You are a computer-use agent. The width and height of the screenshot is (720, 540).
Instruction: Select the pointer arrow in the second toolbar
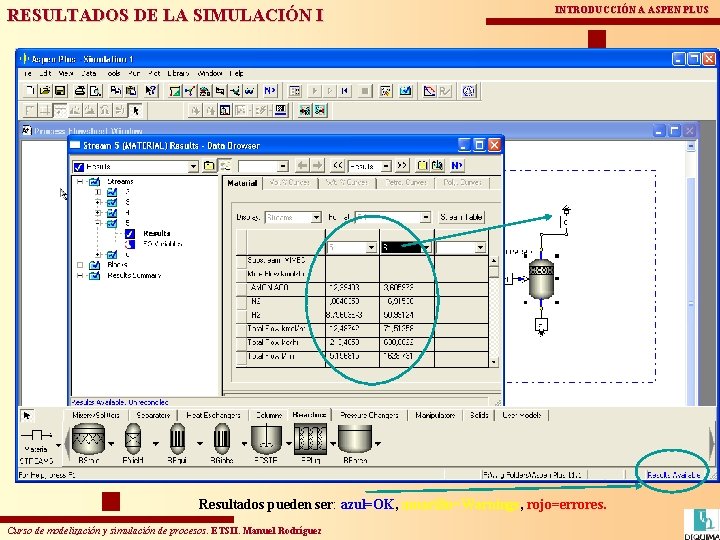point(136,110)
